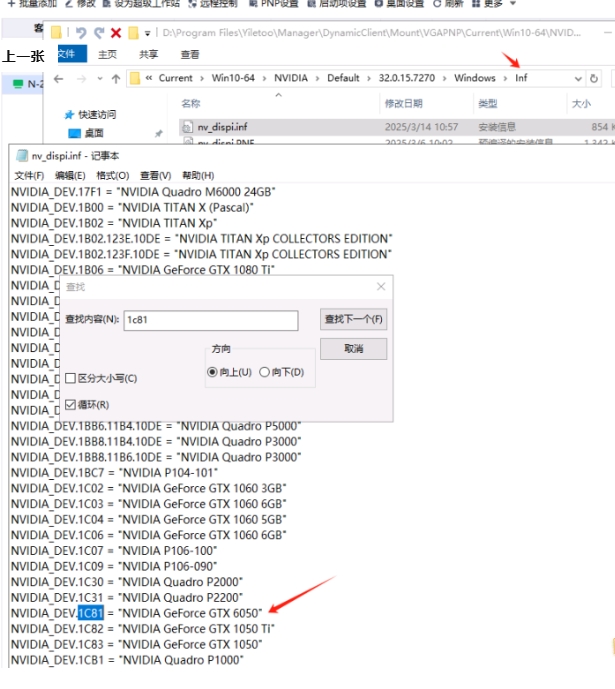
Task: Open the address bar history dropdown
Action: point(578,79)
